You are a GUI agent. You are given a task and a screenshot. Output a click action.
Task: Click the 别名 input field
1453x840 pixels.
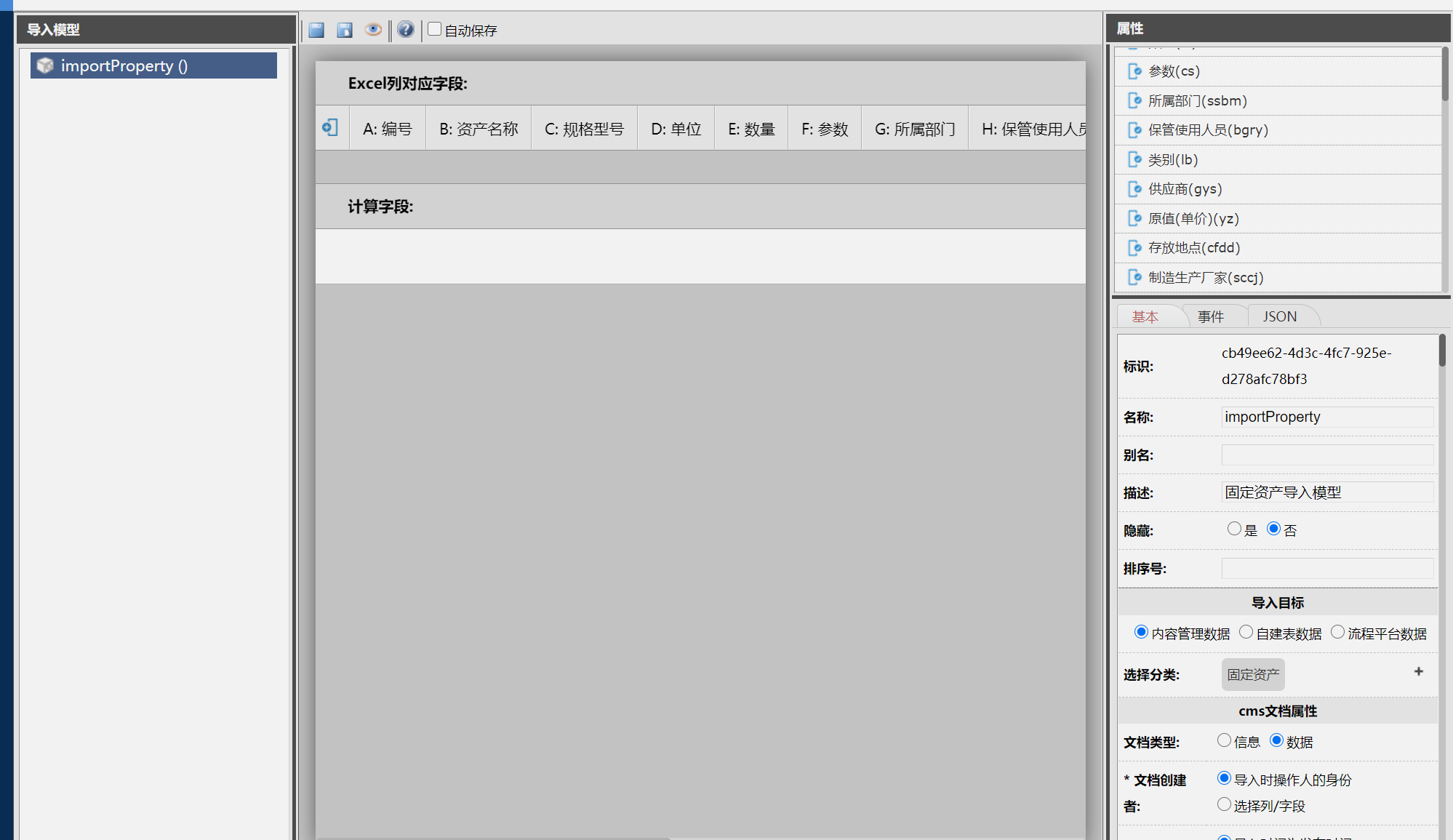click(x=1327, y=455)
